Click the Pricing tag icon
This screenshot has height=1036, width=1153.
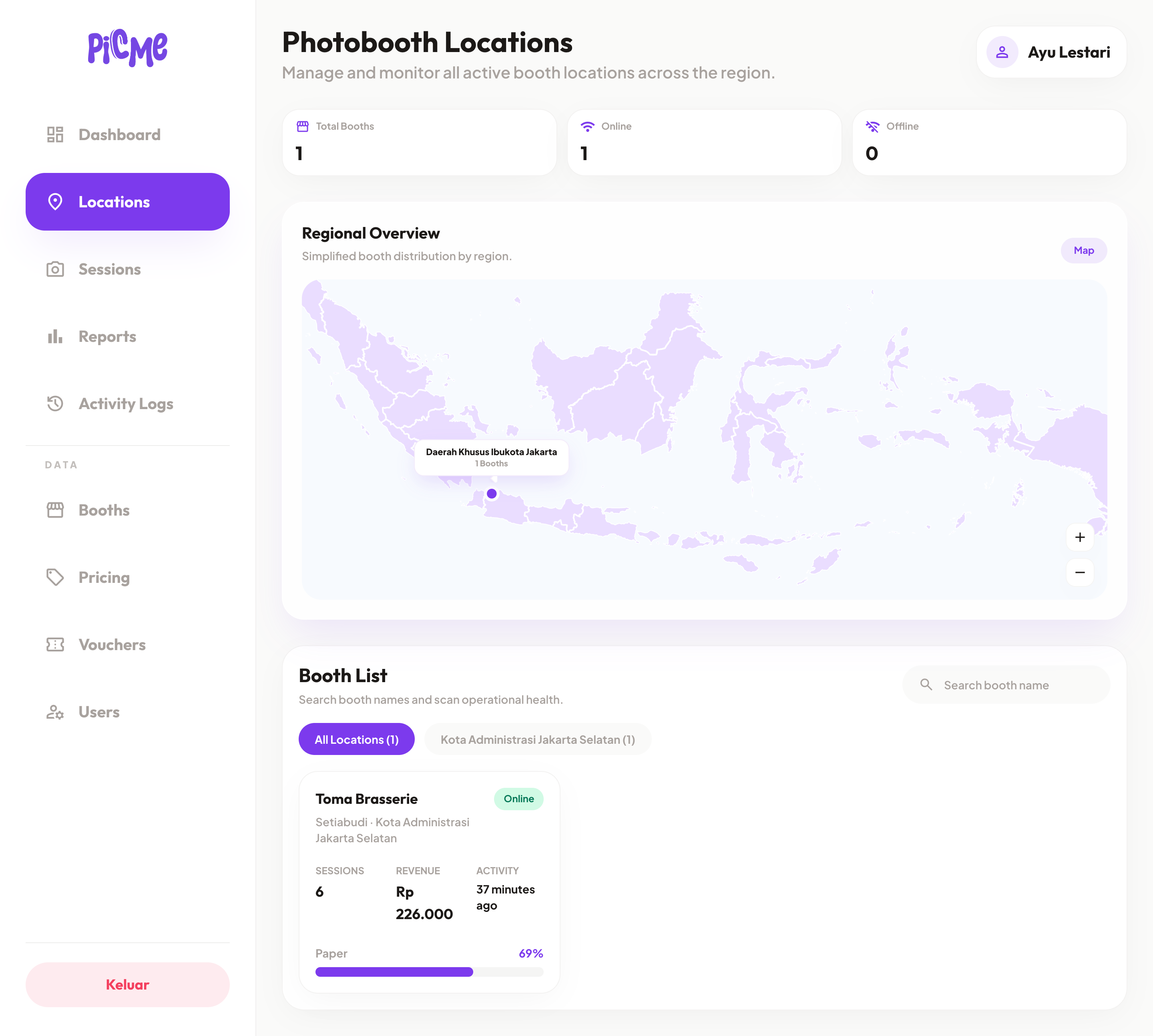[55, 577]
